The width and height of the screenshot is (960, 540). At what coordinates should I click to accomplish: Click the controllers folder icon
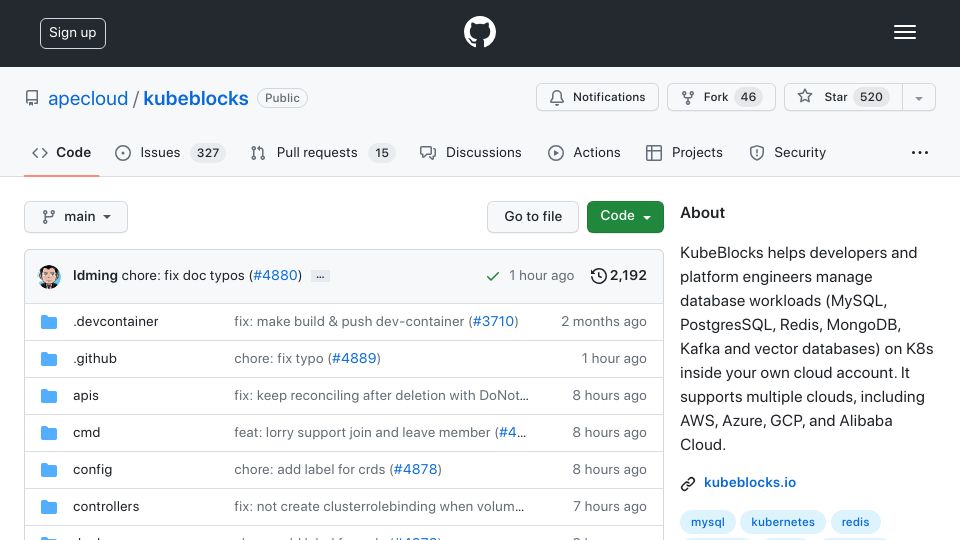pyautogui.click(x=49, y=507)
